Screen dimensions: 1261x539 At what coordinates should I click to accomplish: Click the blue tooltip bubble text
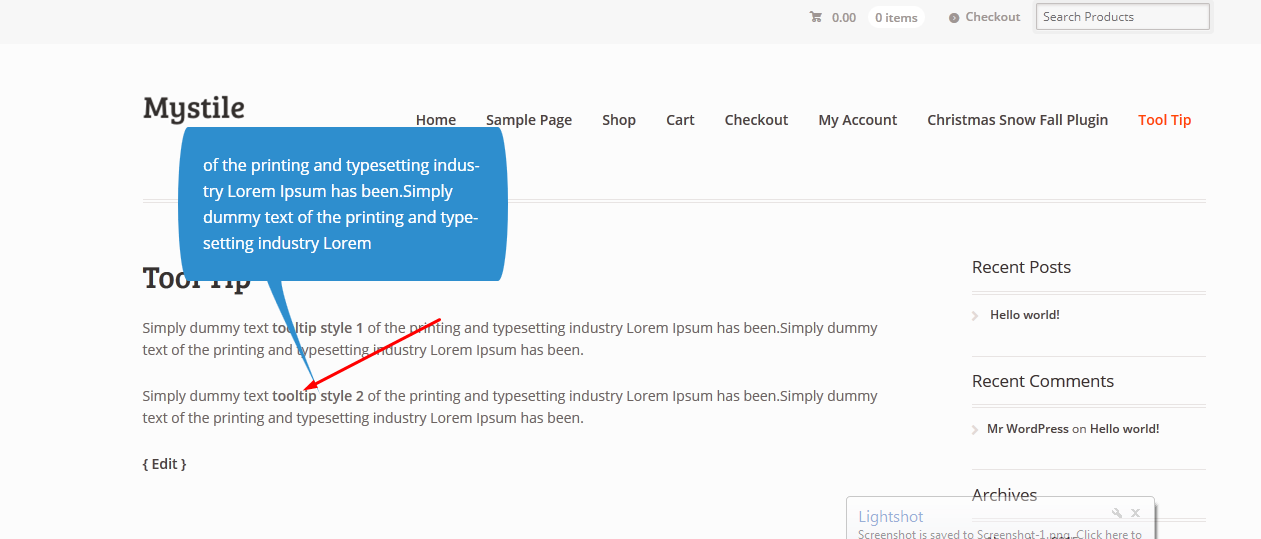pyautogui.click(x=342, y=204)
